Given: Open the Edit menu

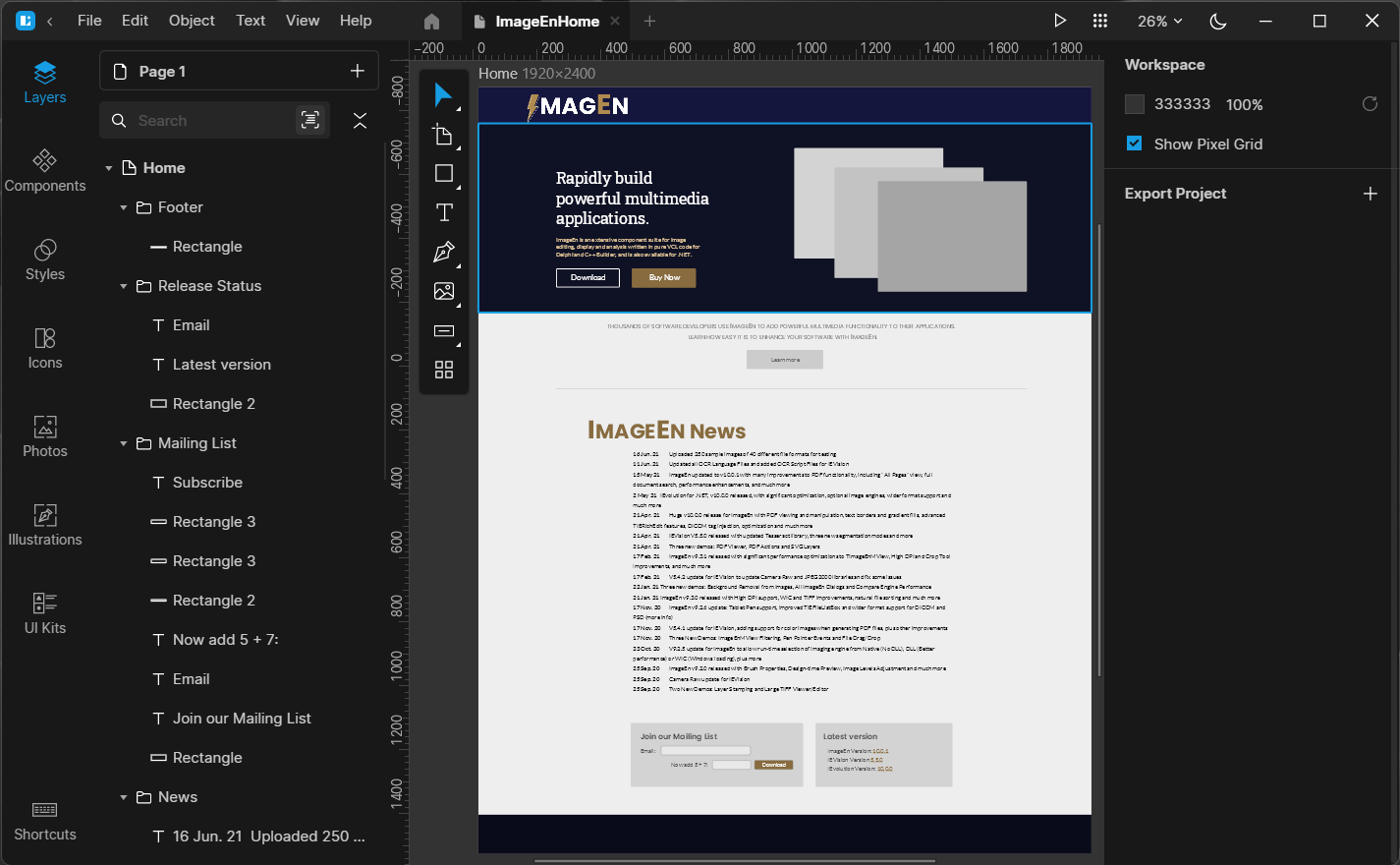Looking at the screenshot, I should (135, 21).
